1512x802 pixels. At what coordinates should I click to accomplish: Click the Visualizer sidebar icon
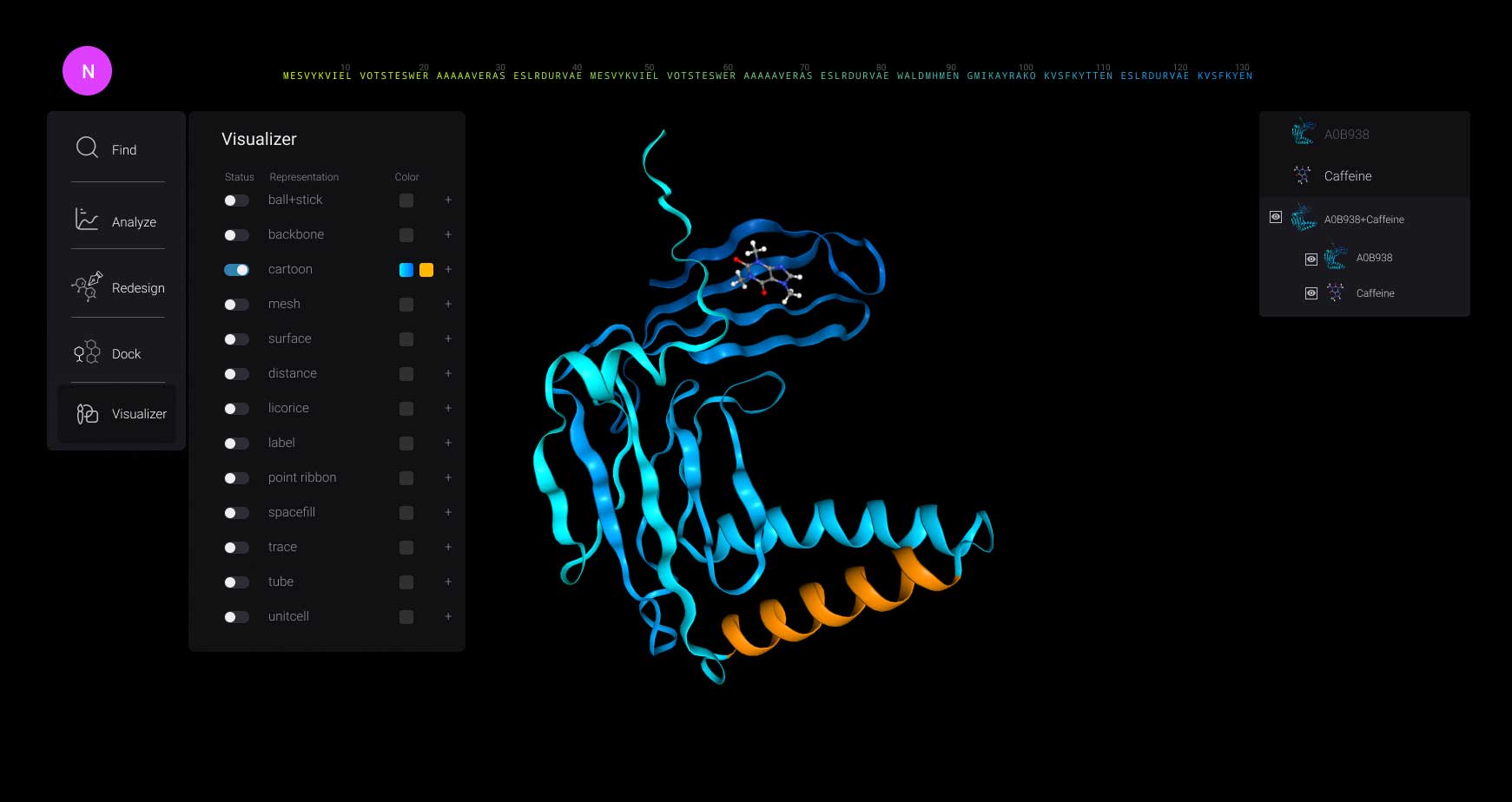pos(88,414)
